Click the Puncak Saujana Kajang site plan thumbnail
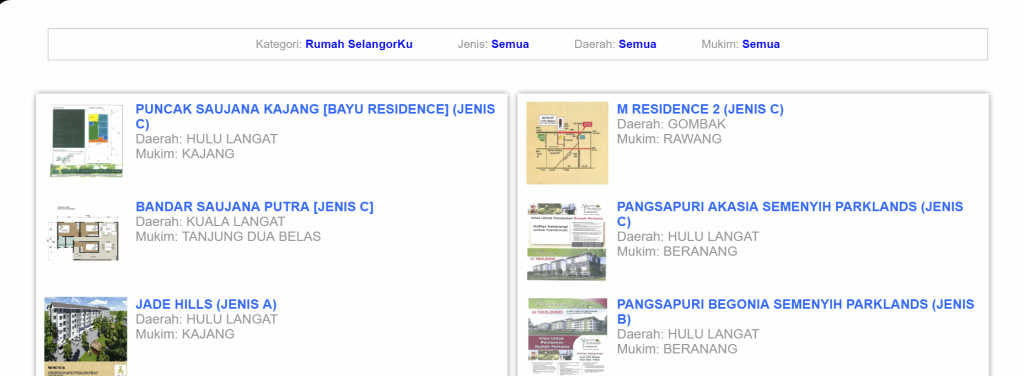1024x376 pixels. (x=86, y=140)
